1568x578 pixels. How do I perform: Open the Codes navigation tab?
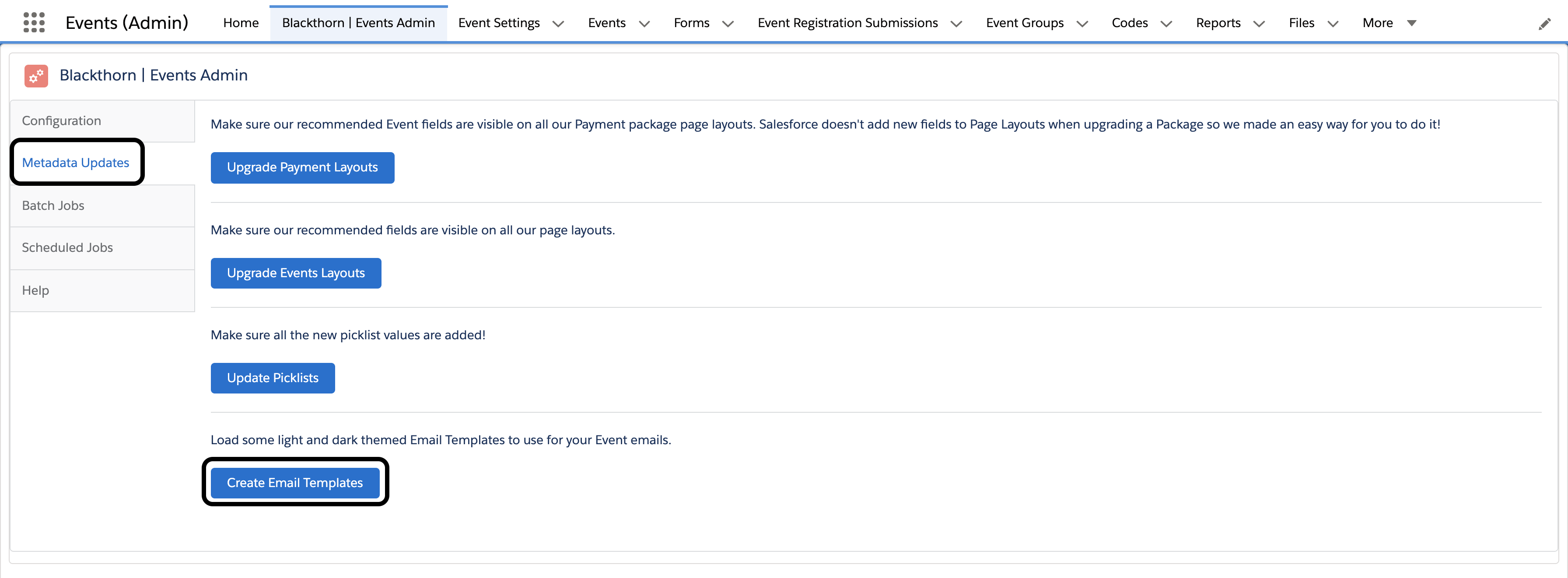pyautogui.click(x=1129, y=23)
